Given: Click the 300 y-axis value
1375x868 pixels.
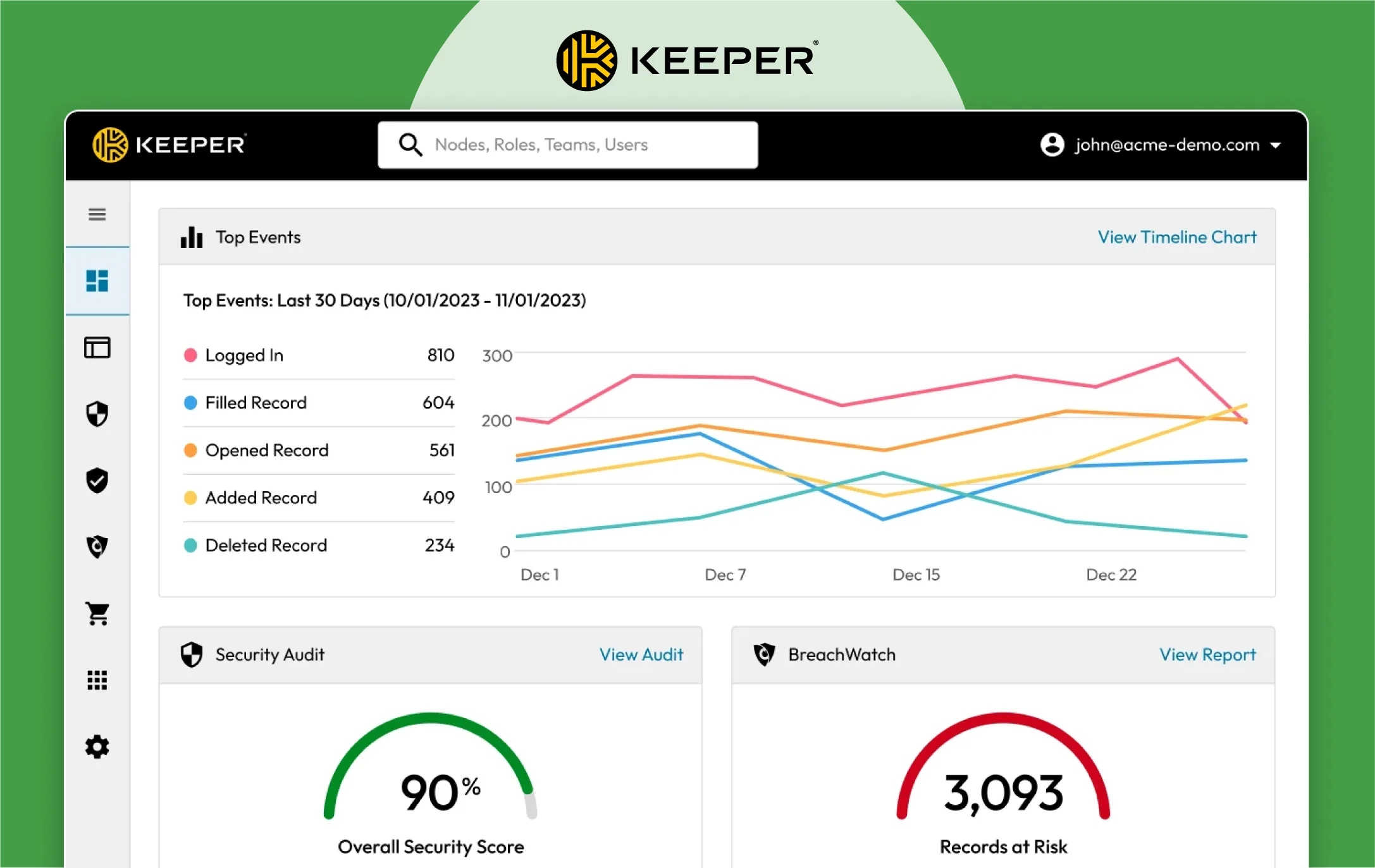Looking at the screenshot, I should 497,356.
